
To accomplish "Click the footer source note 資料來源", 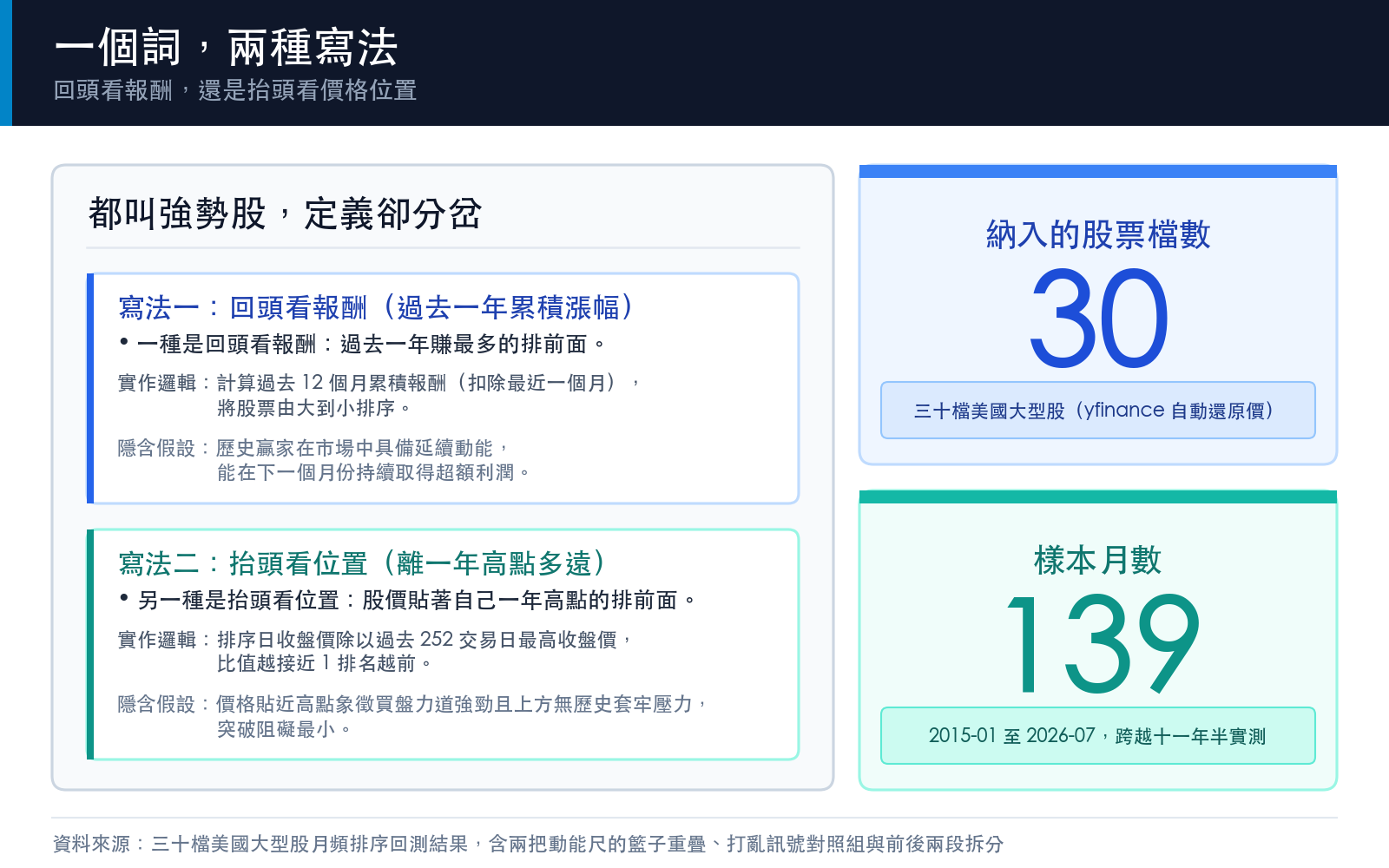I will pos(528,844).
